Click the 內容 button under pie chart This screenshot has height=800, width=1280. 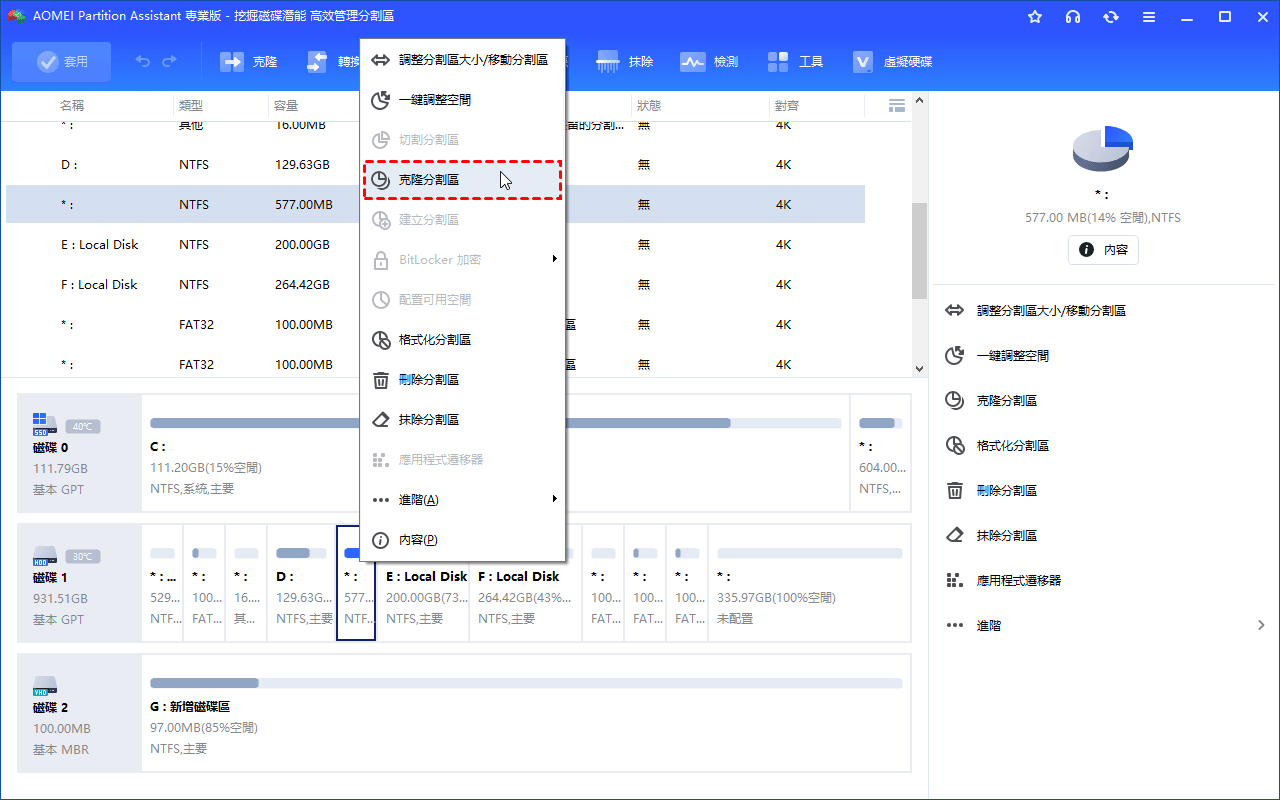[x=1103, y=250]
